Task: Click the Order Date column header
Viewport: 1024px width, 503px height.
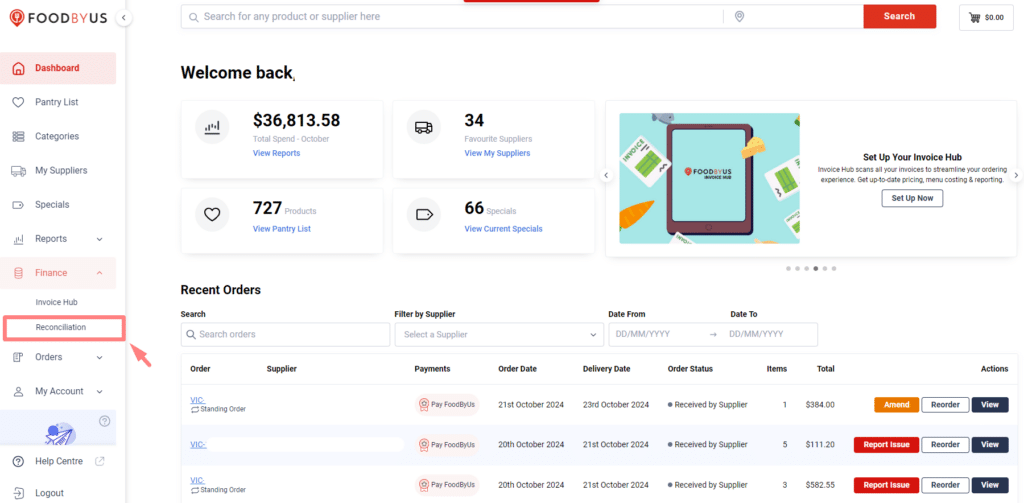Action: click(x=517, y=369)
